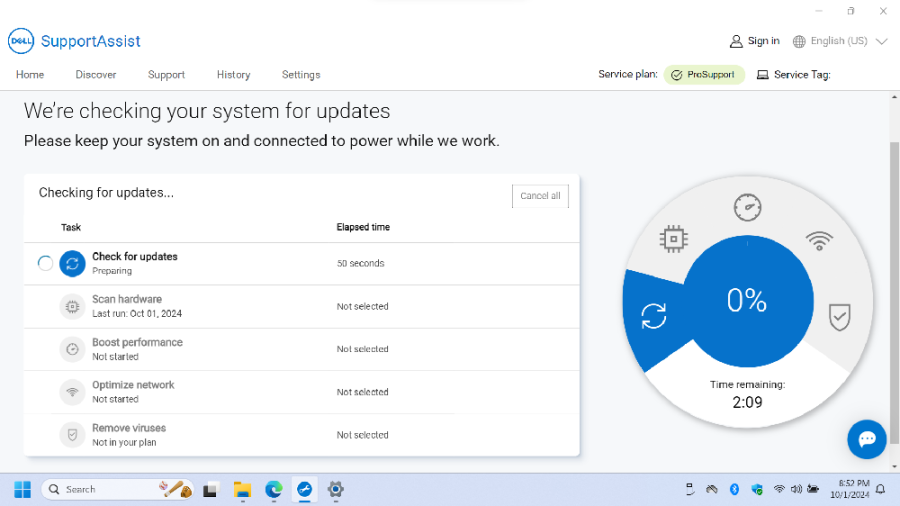The width and height of the screenshot is (900, 506).
Task: Click the taskbar clock showing 8:52 PM
Action: [850, 489]
